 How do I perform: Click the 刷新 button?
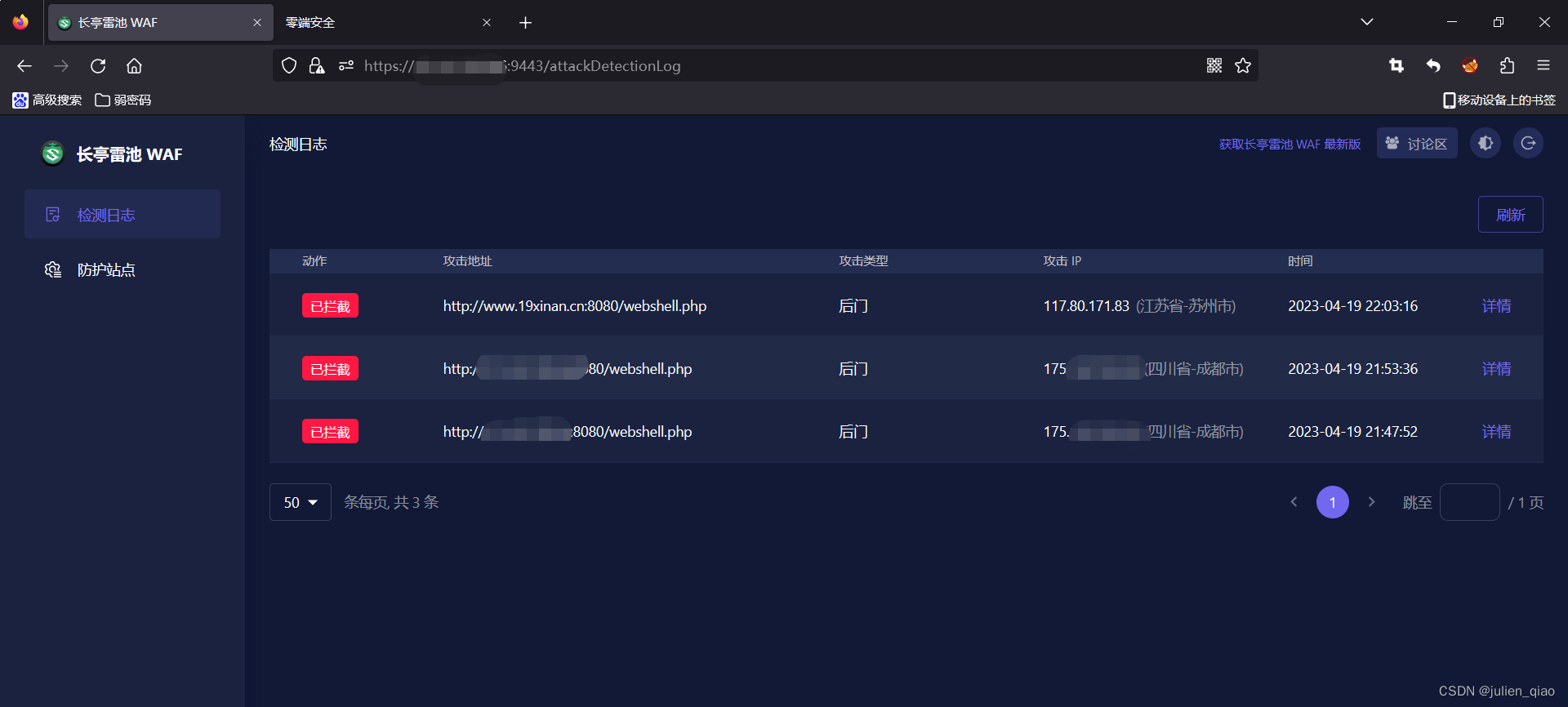pyautogui.click(x=1510, y=215)
